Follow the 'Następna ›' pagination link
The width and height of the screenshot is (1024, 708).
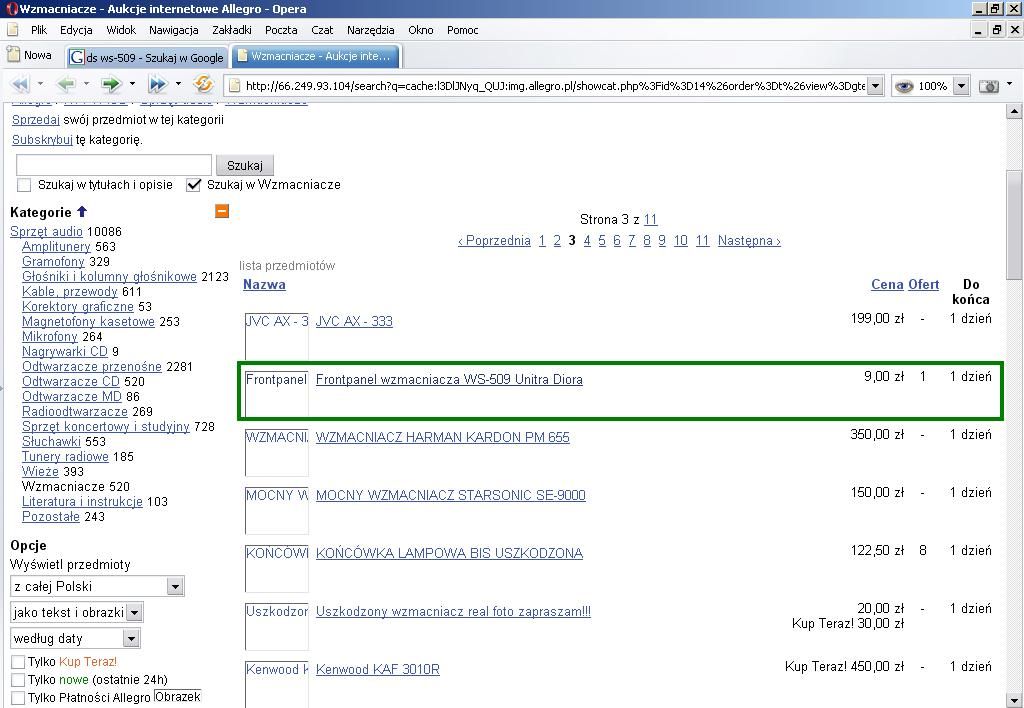pyautogui.click(x=749, y=240)
